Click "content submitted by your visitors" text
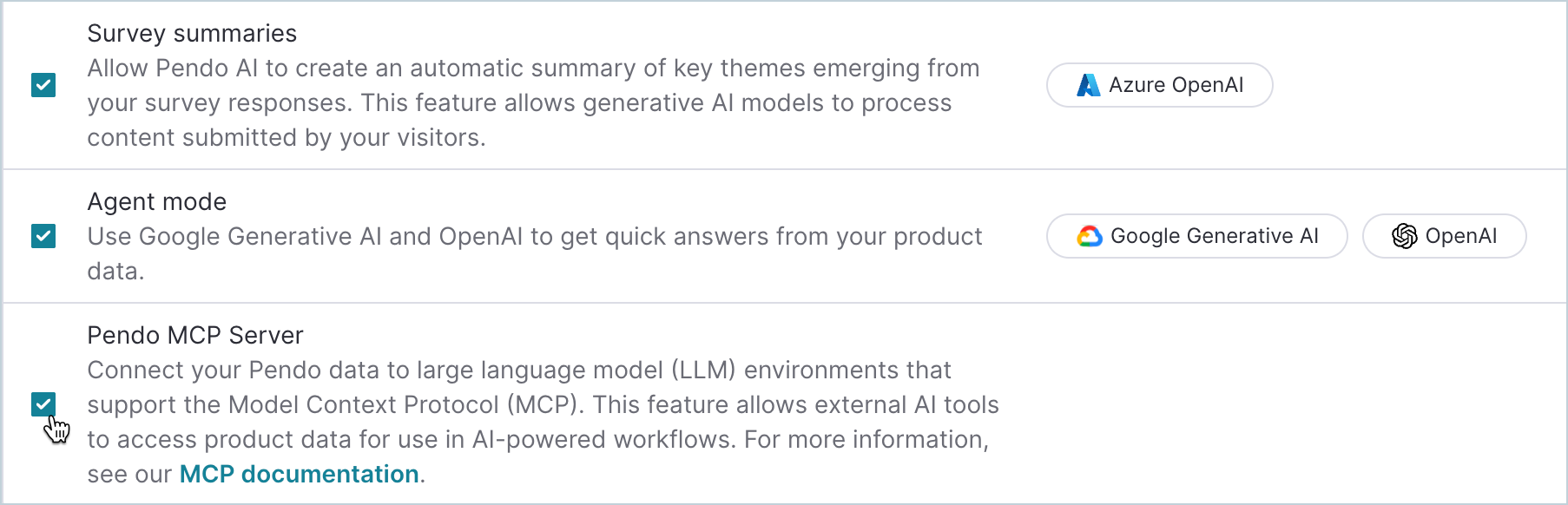Screen dimensions: 1568x505 [x=285, y=137]
